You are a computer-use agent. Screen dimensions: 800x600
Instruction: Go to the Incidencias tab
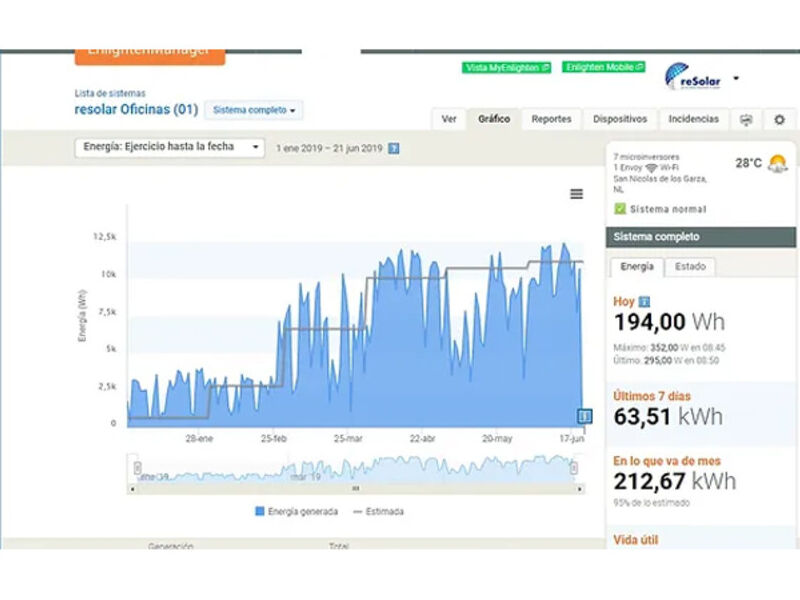[x=693, y=119]
